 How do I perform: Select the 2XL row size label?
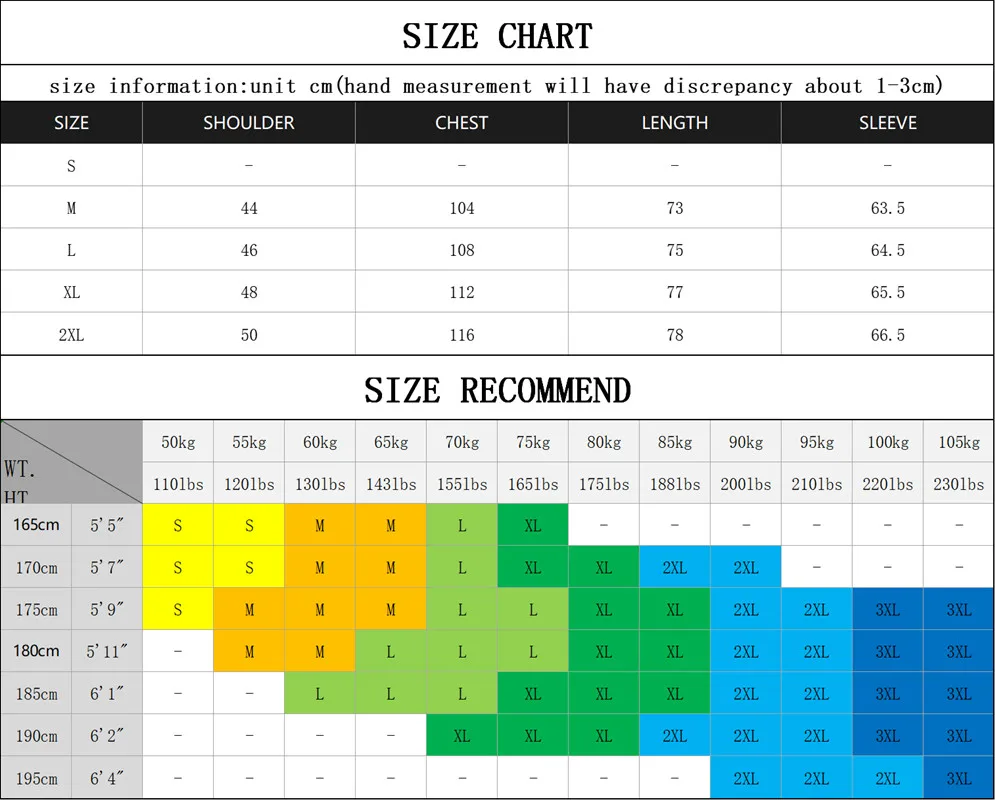(71, 334)
